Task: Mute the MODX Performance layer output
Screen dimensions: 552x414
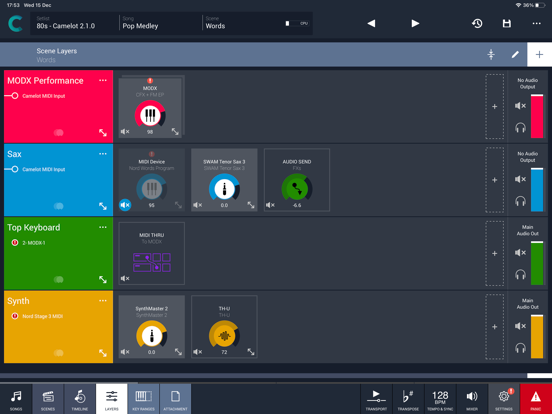Action: click(520, 106)
